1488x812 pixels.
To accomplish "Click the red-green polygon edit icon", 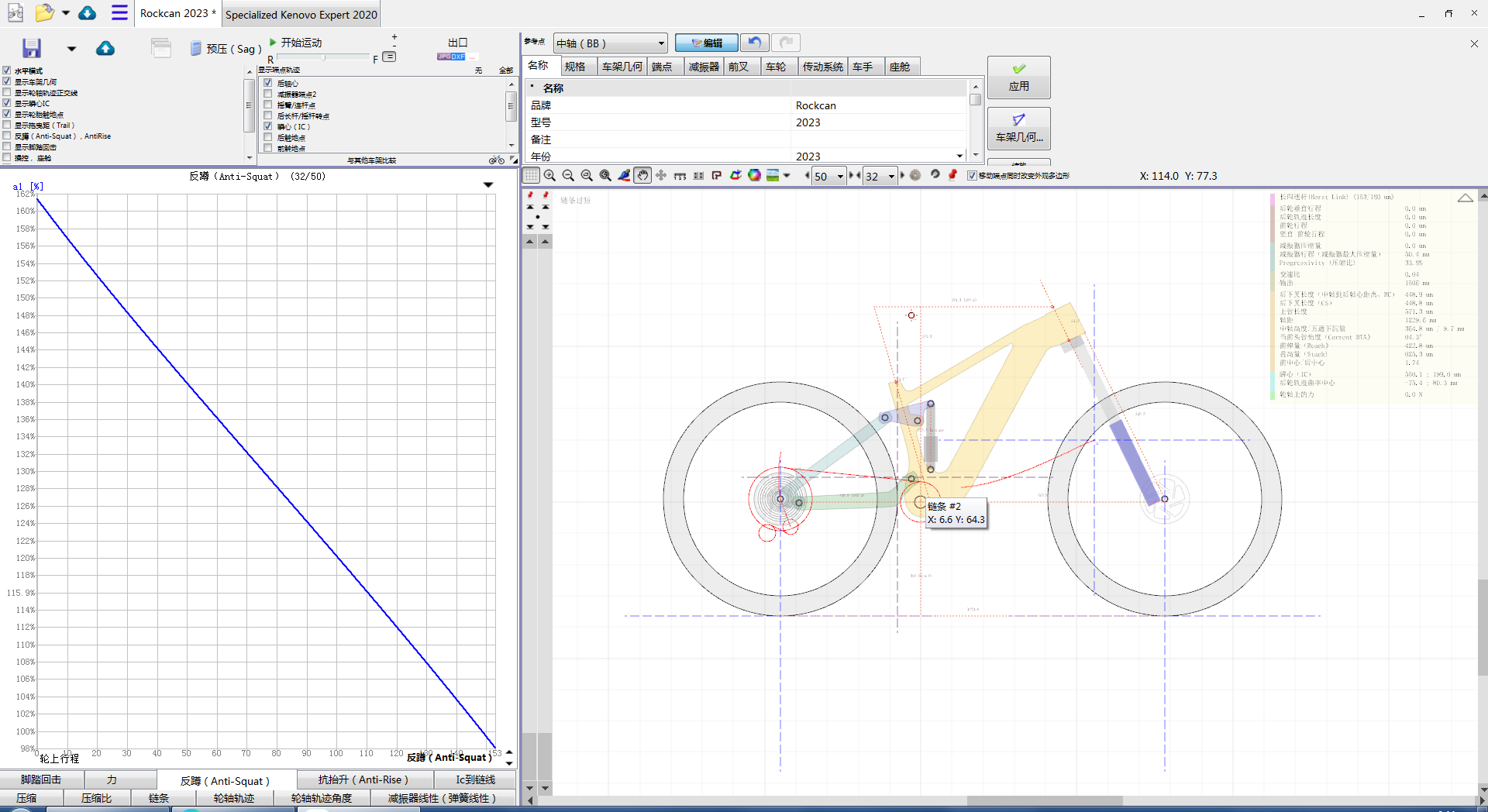I will [735, 176].
